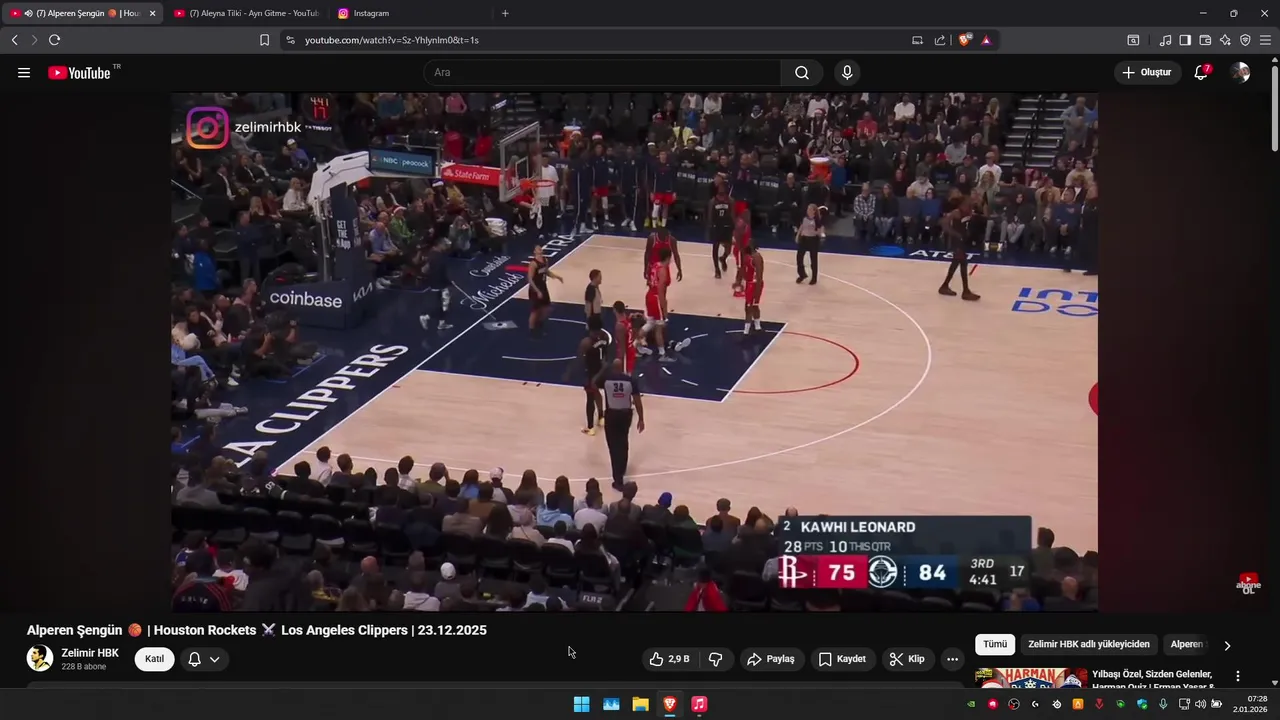Share the video via Paylaş

(x=770, y=659)
